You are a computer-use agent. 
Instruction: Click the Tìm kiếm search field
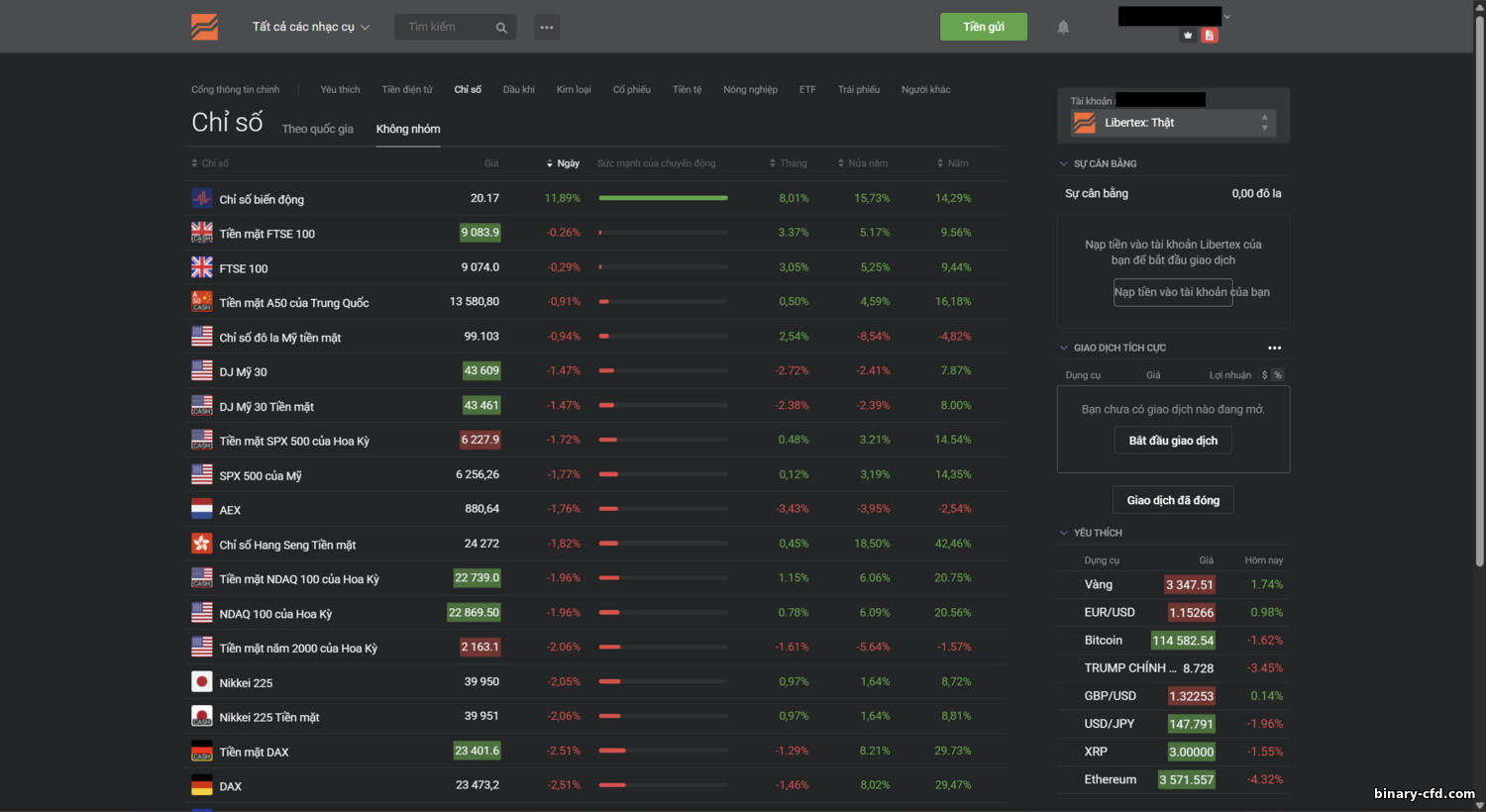click(446, 27)
